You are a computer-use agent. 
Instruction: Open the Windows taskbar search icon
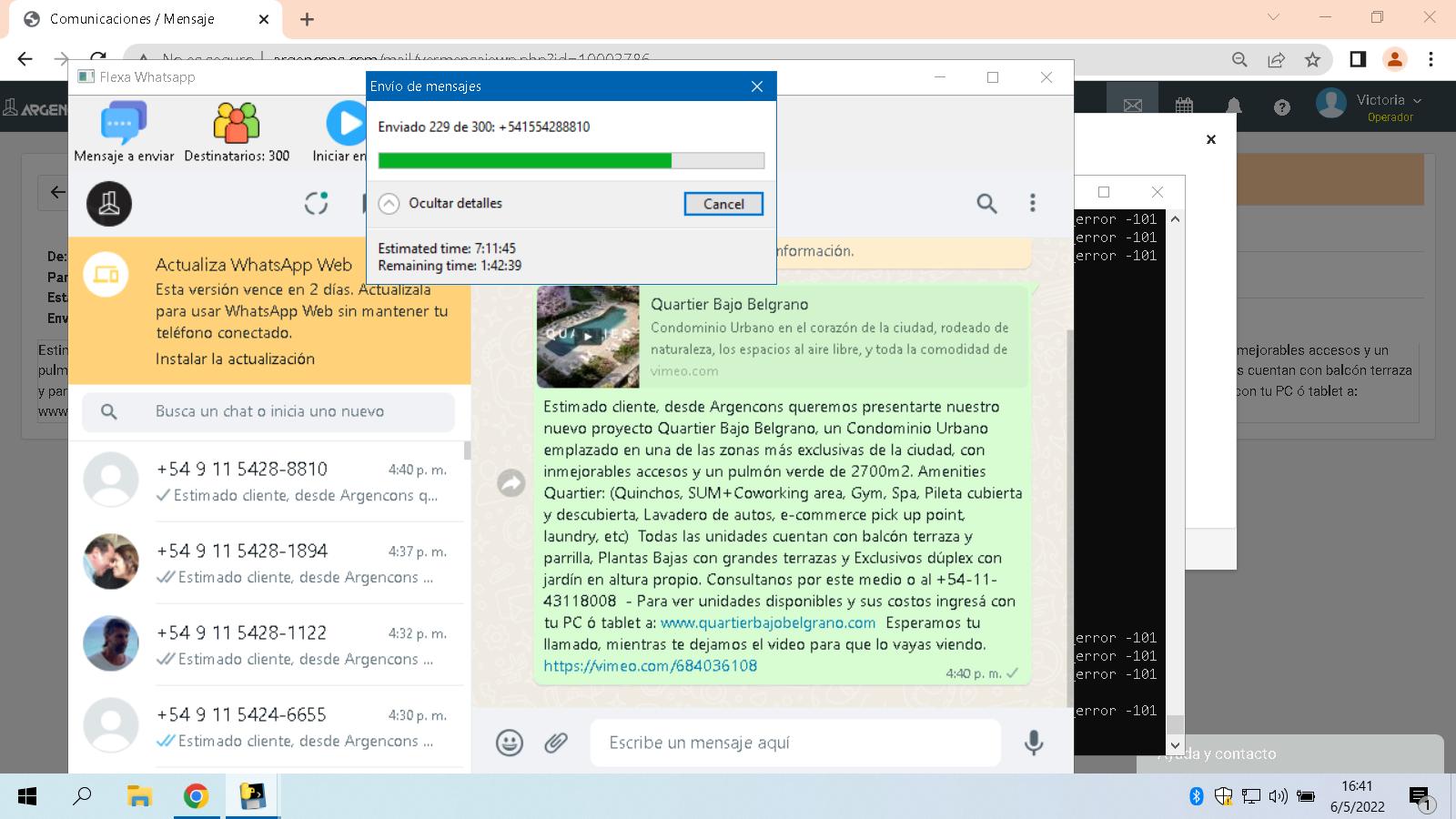click(82, 797)
